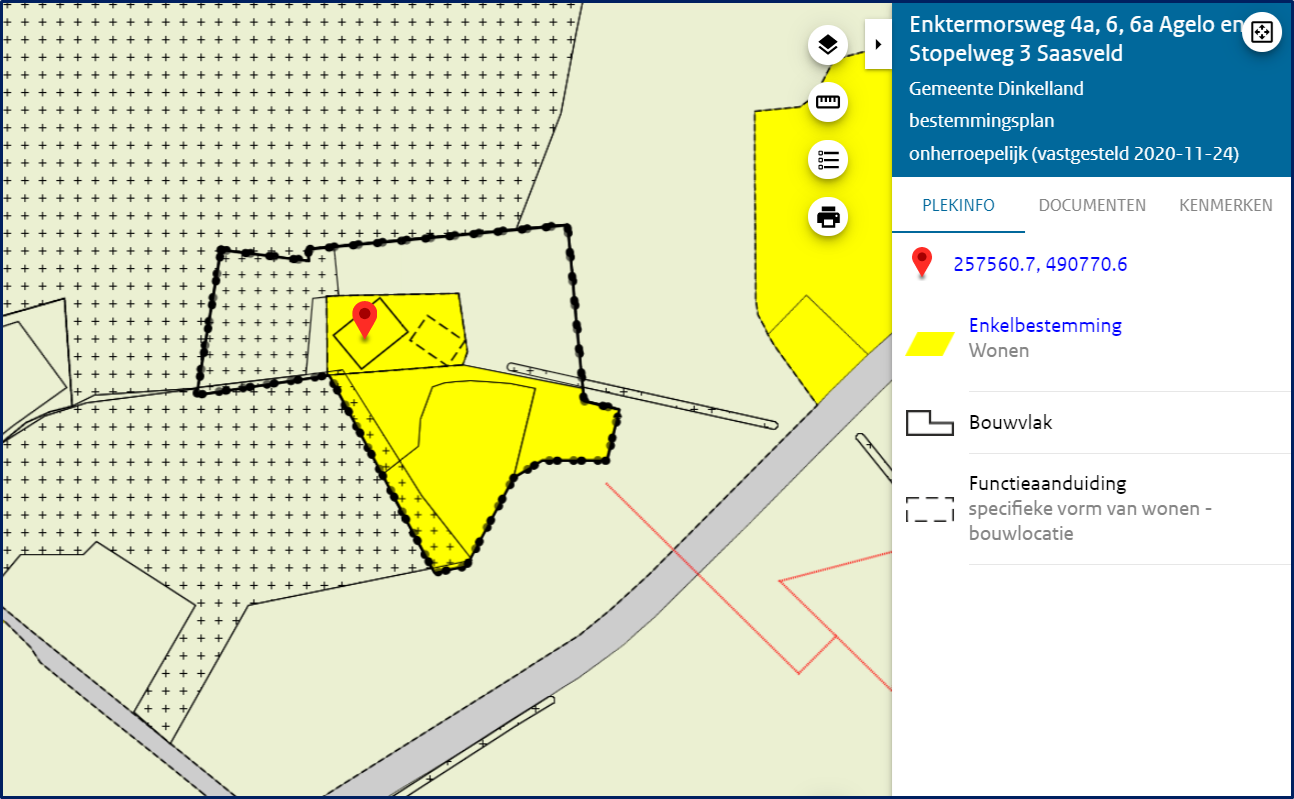Screen dimensions: 1294x799
Task: Open the map layers button
Action: click(828, 45)
